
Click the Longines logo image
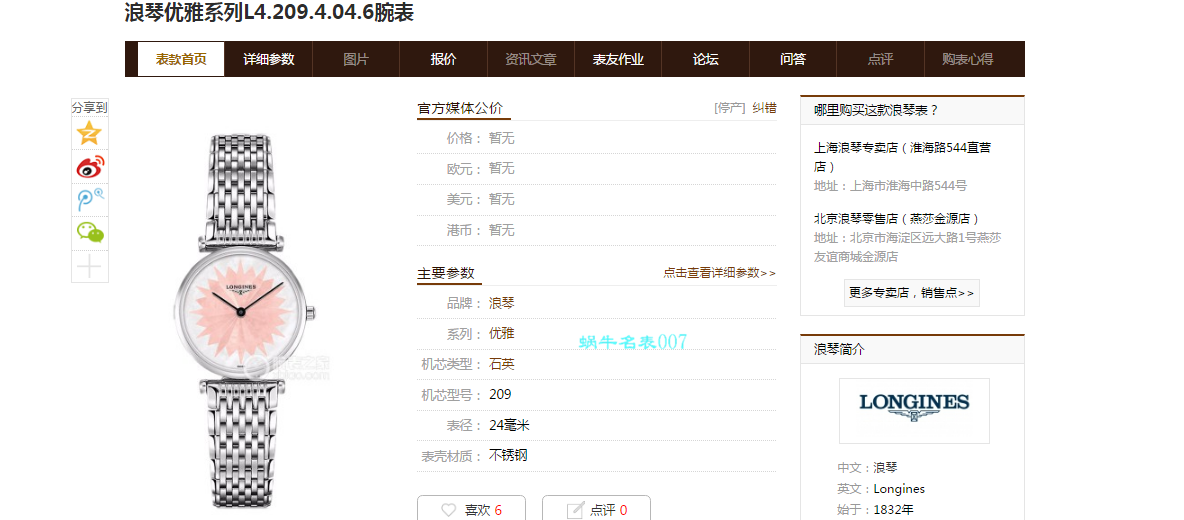coord(914,410)
